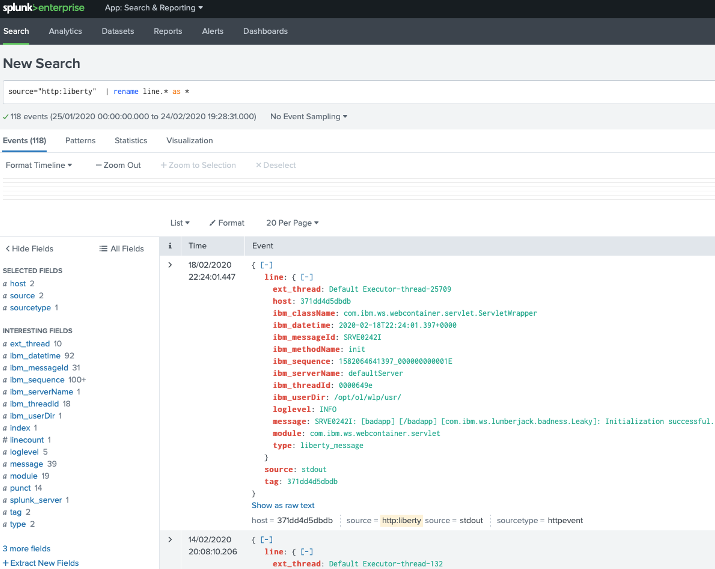This screenshot has height=569, width=715.
Task: Open the 20 Per Page dropdown
Action: coord(292,223)
